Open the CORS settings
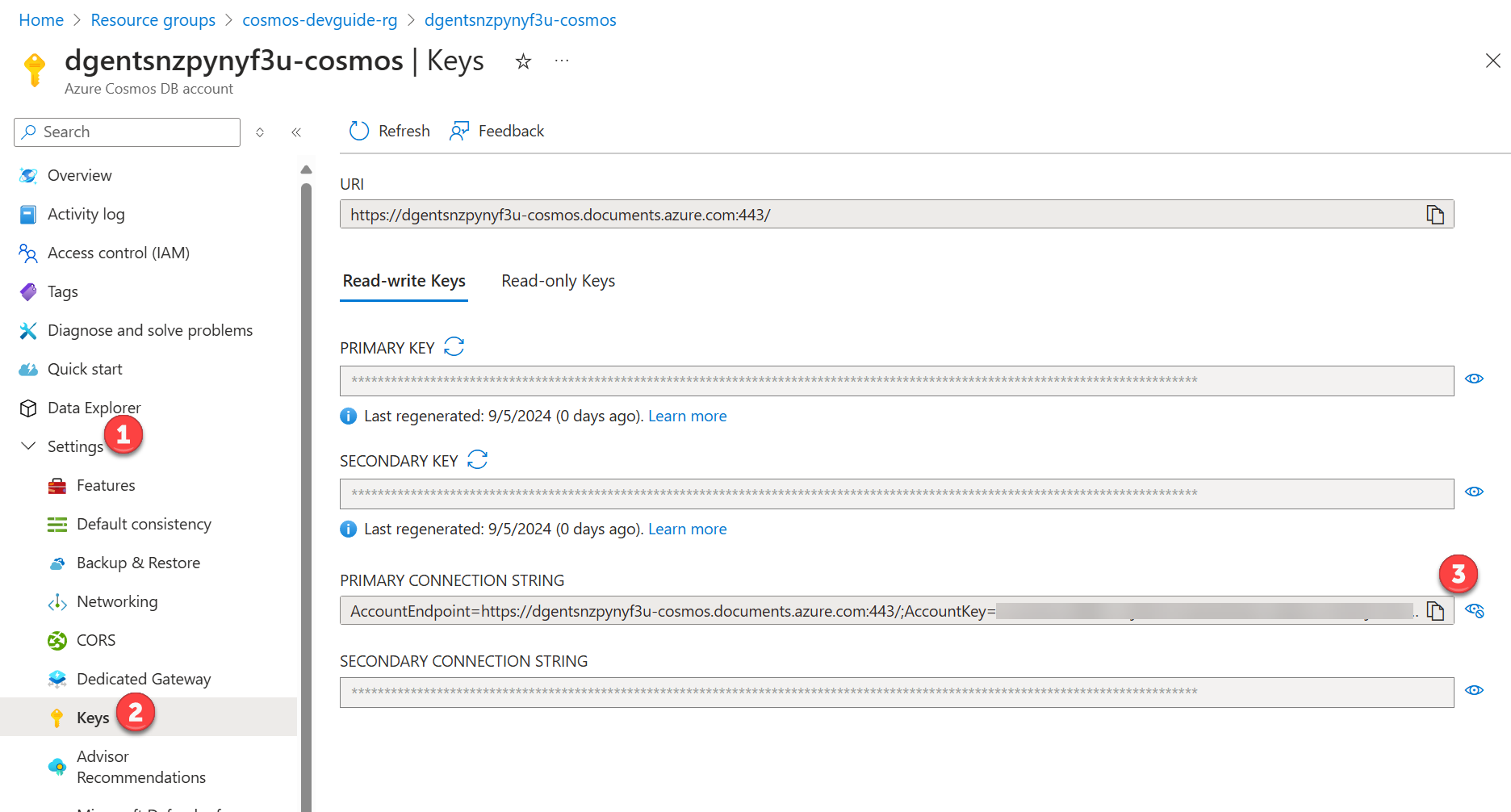Viewport: 1511px width, 812px height. point(96,640)
